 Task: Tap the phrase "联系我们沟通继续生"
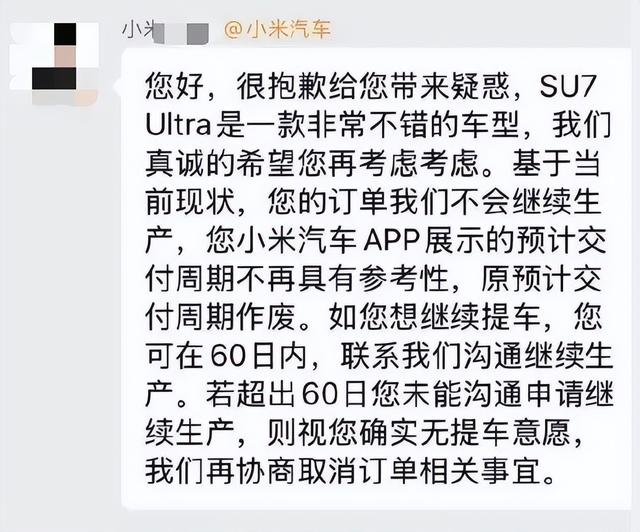(477, 356)
